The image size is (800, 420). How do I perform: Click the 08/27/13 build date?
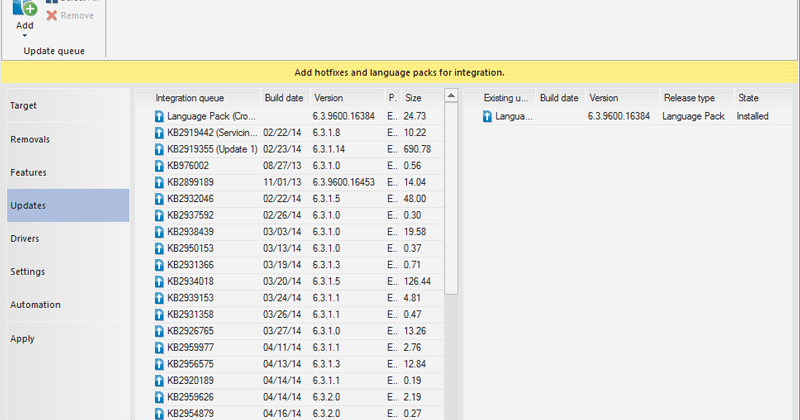(282, 165)
